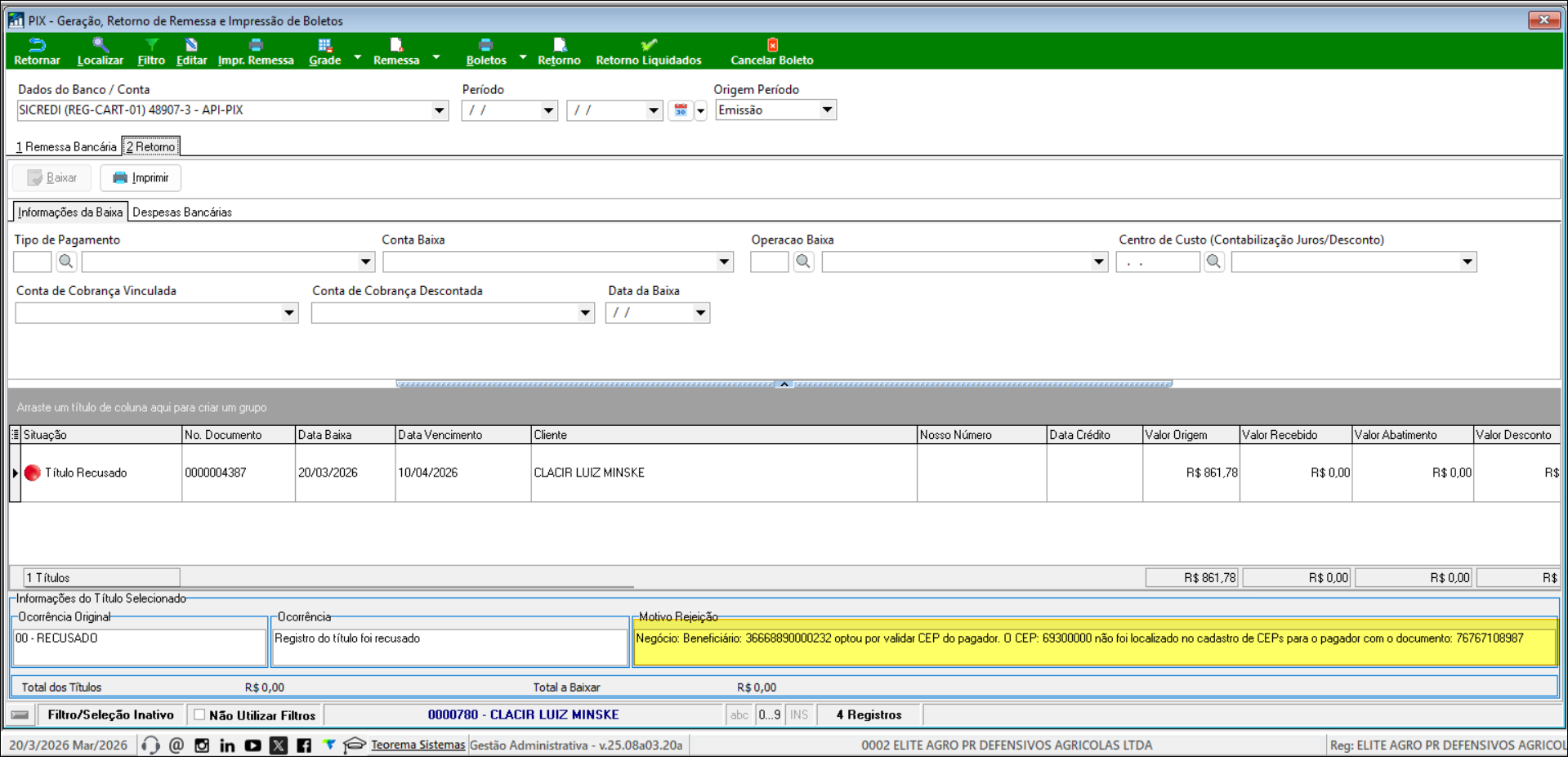Click the Instagram icon in status bar
The height and width of the screenshot is (757, 1568).
[202, 746]
